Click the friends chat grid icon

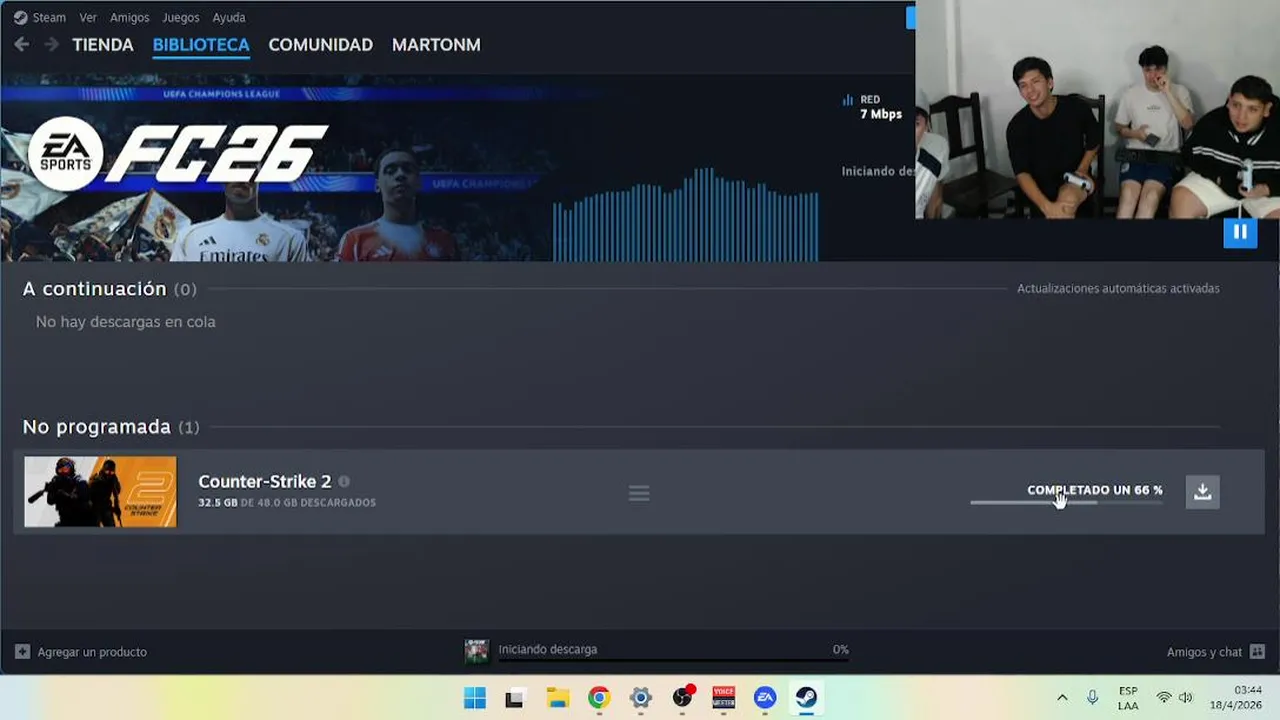coord(1257,652)
